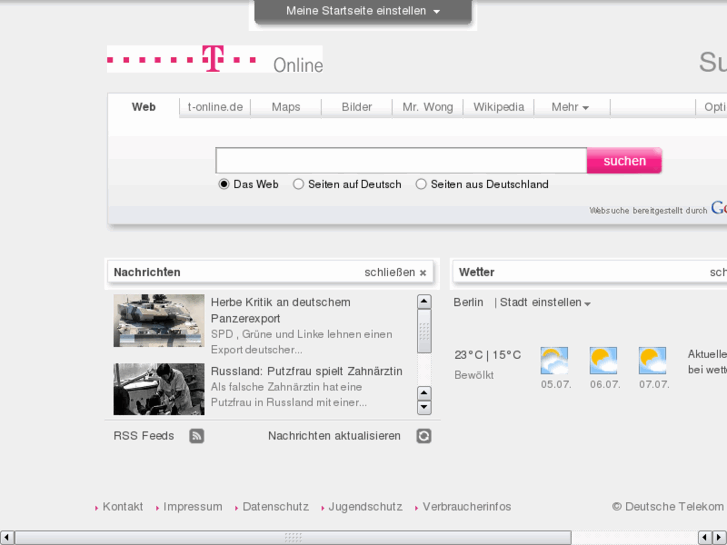Click the news list scroll-down arrow
Image resolution: width=727 pixels, height=545 pixels.
point(424,408)
